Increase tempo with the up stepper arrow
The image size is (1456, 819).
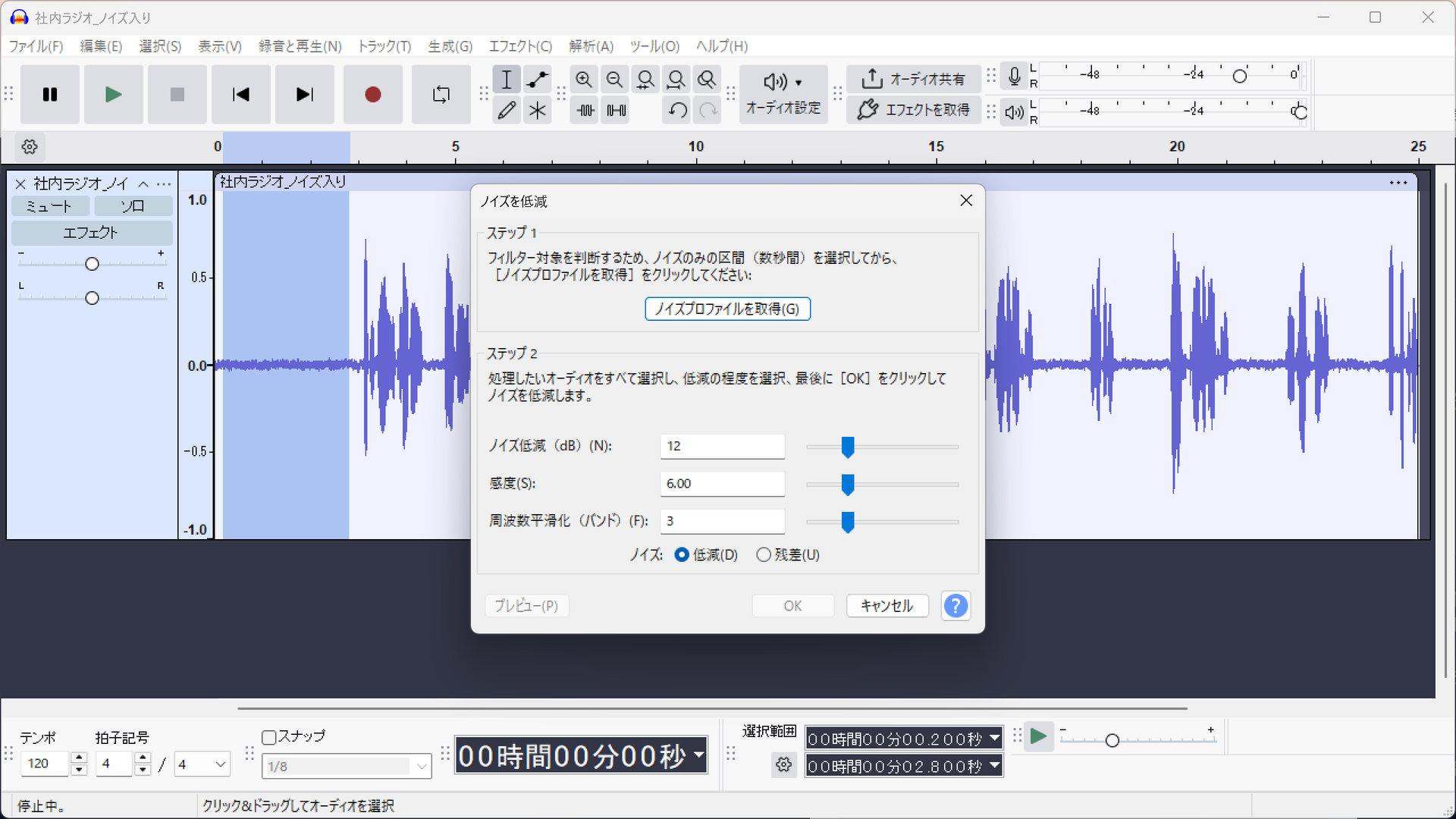tap(79, 758)
